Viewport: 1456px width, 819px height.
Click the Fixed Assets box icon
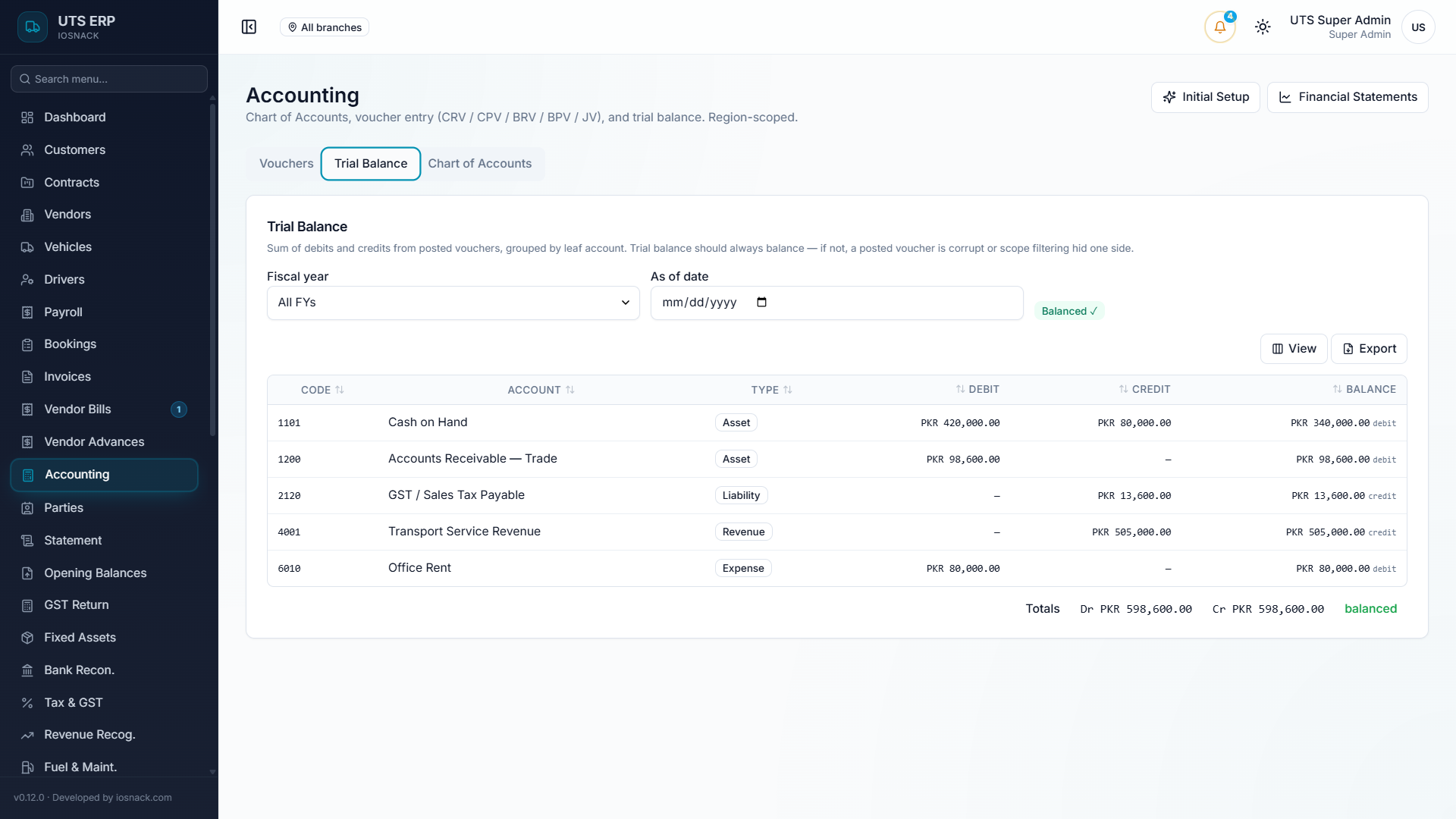pos(27,638)
